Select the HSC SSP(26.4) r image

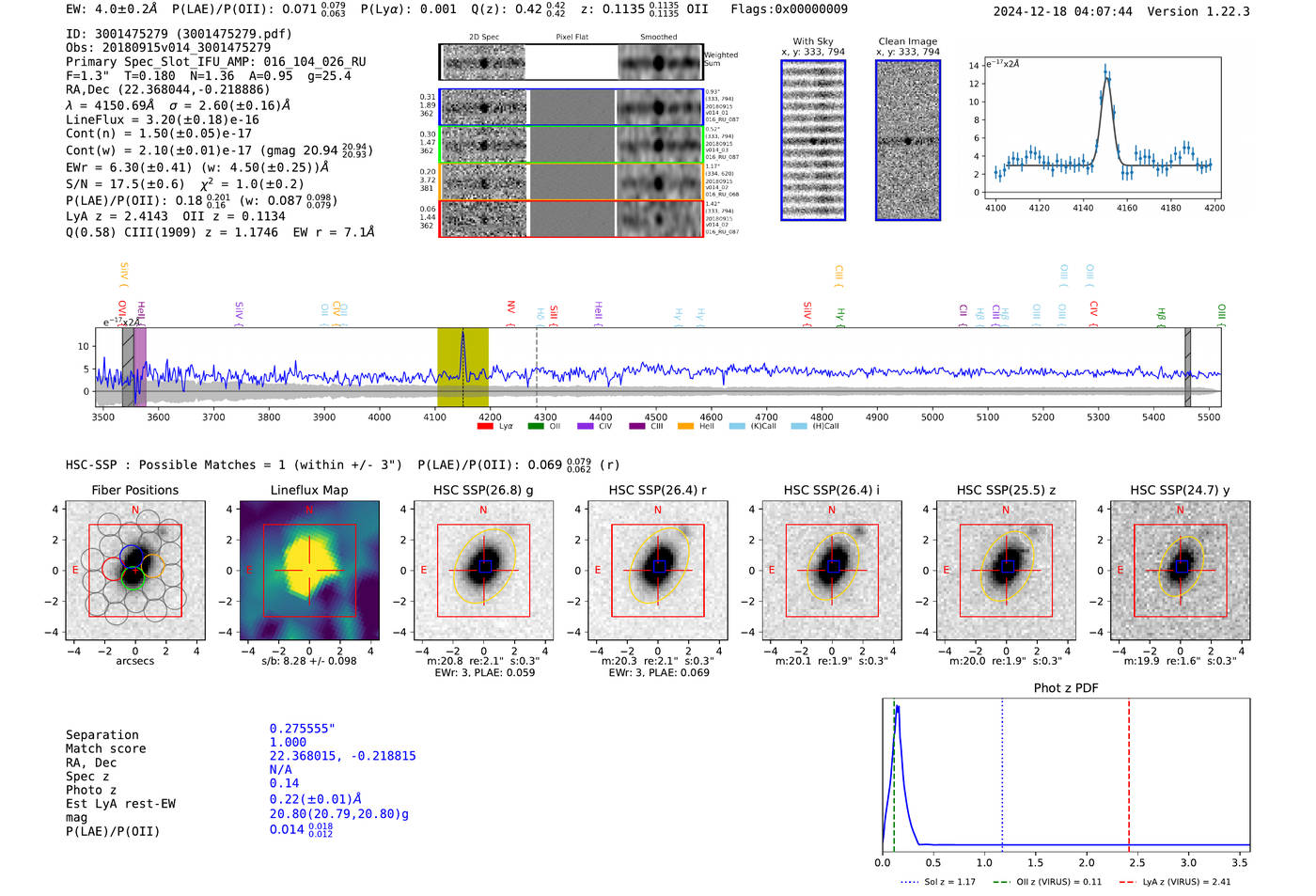658,571
